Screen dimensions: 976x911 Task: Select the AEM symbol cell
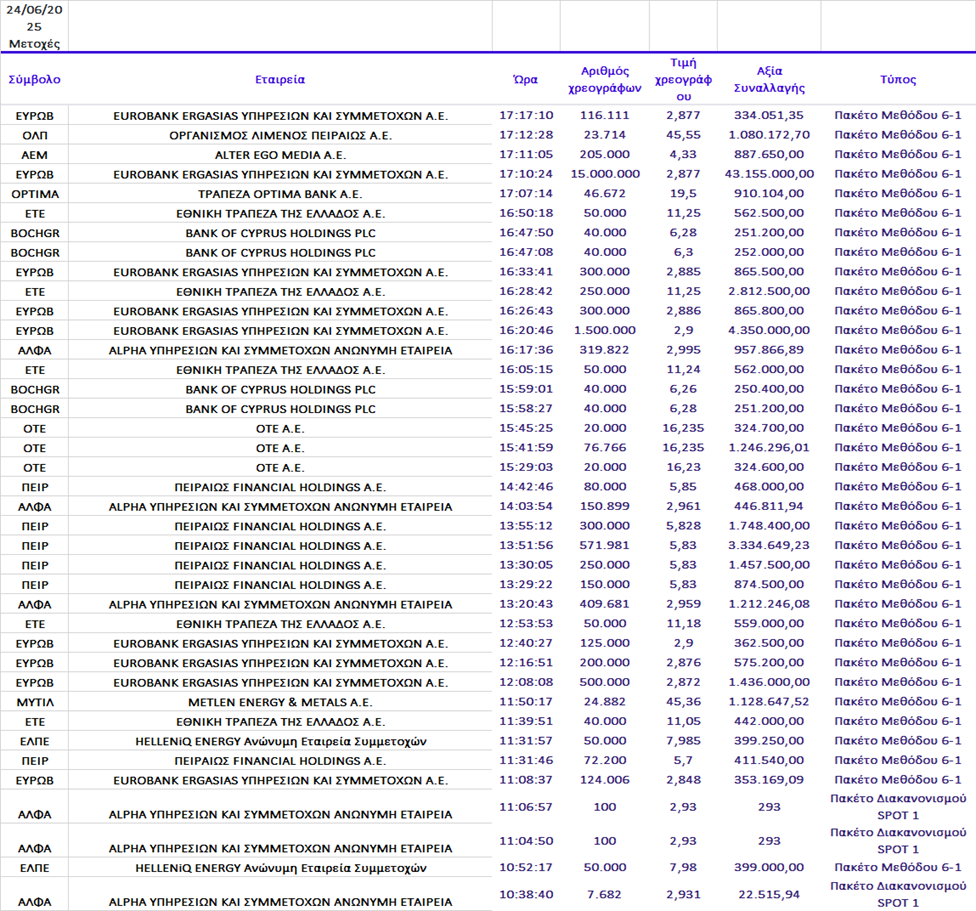35,155
